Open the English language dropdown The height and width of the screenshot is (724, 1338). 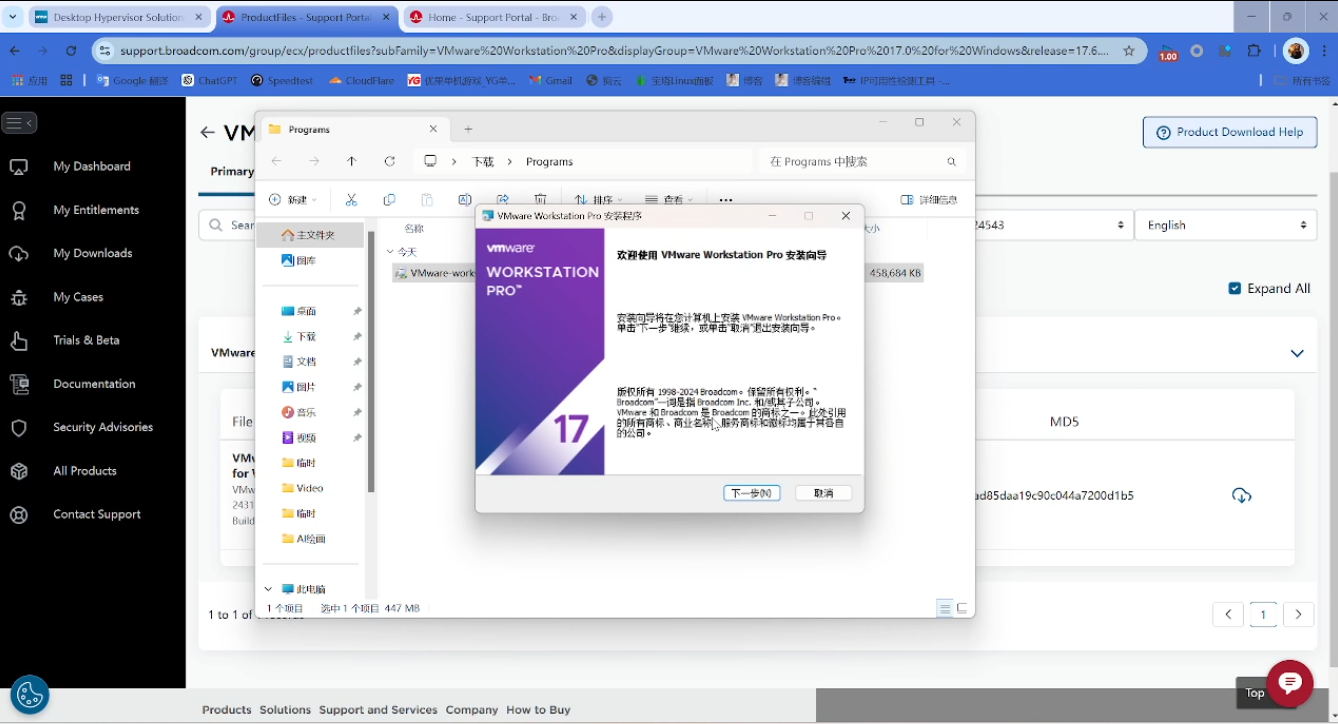[1226, 225]
